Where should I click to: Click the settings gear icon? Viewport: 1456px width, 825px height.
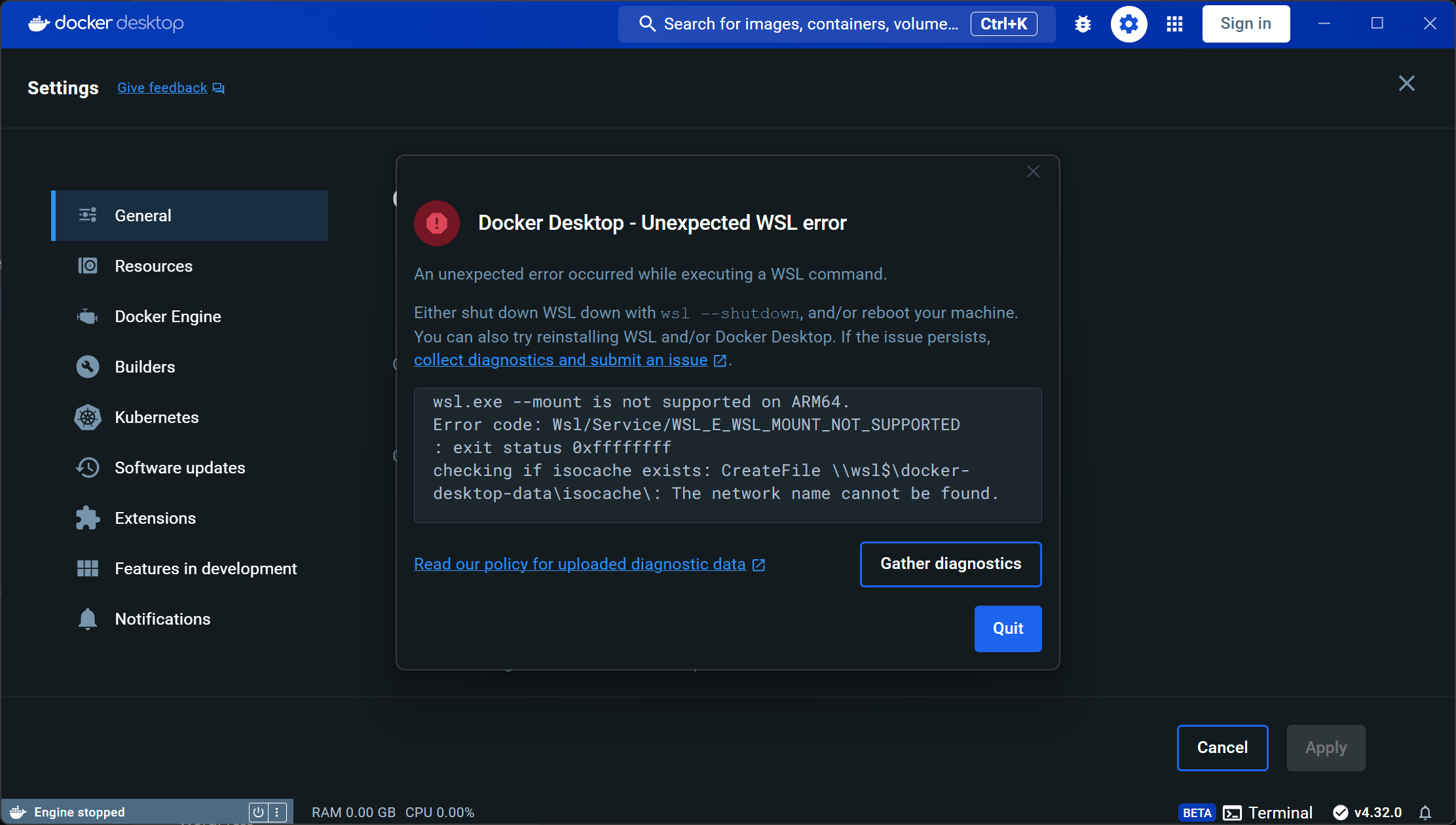click(x=1129, y=24)
